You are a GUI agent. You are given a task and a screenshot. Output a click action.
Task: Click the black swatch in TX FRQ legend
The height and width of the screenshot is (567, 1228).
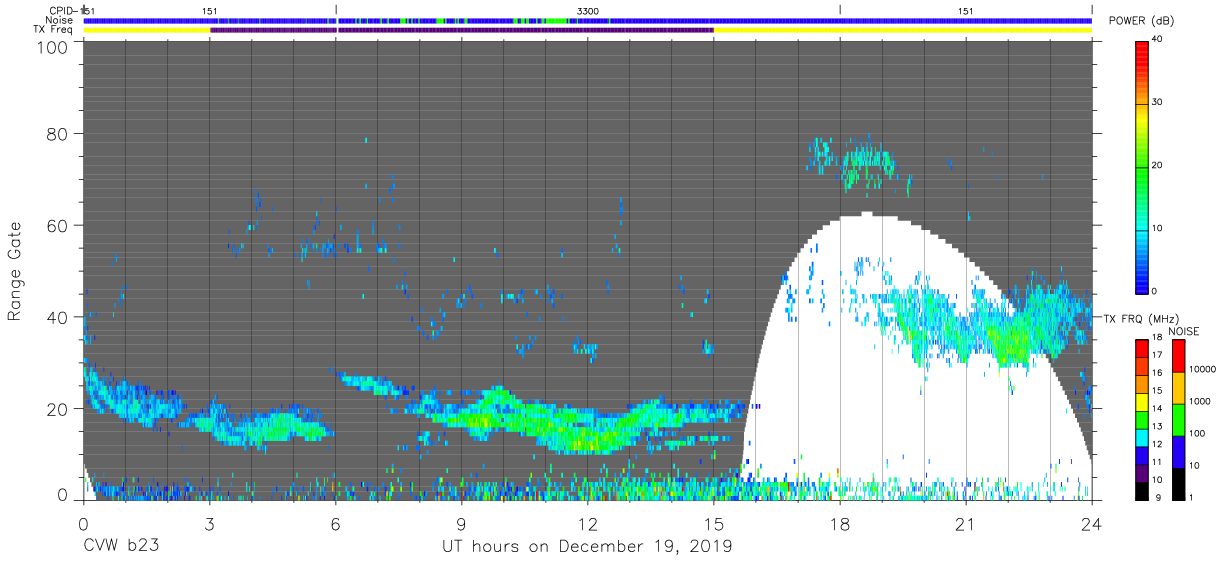point(1141,489)
